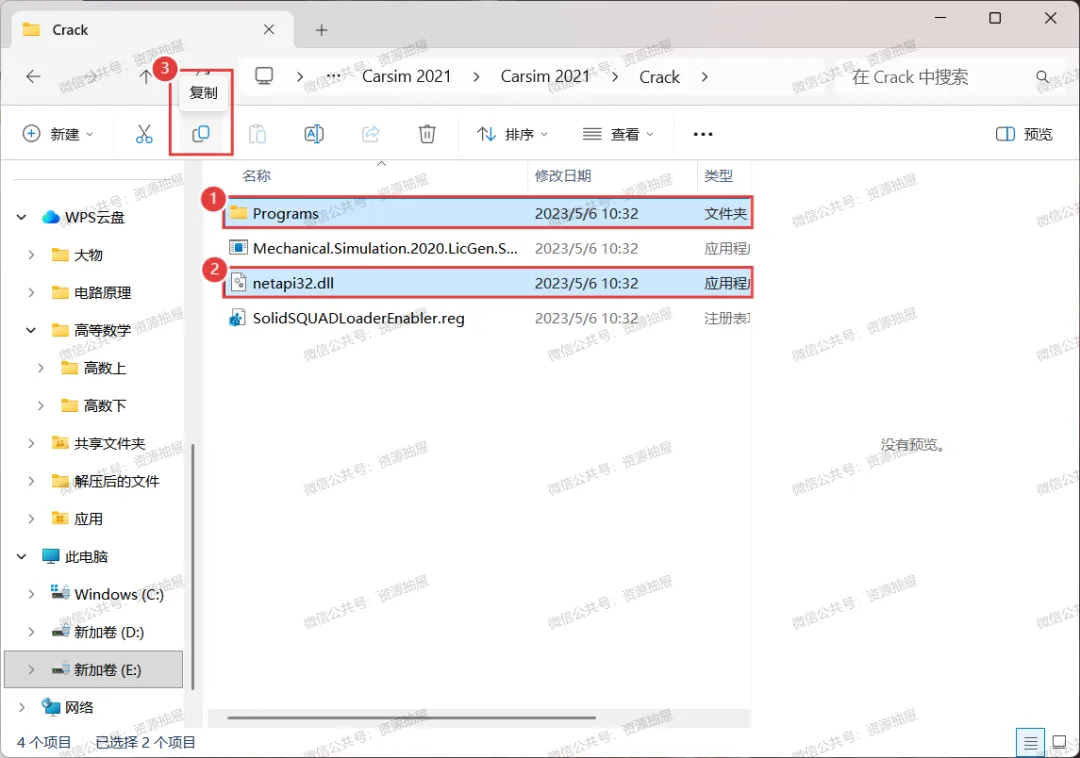Sort by 类型 column header
Image resolution: width=1080 pixels, height=758 pixels.
[x=718, y=176]
